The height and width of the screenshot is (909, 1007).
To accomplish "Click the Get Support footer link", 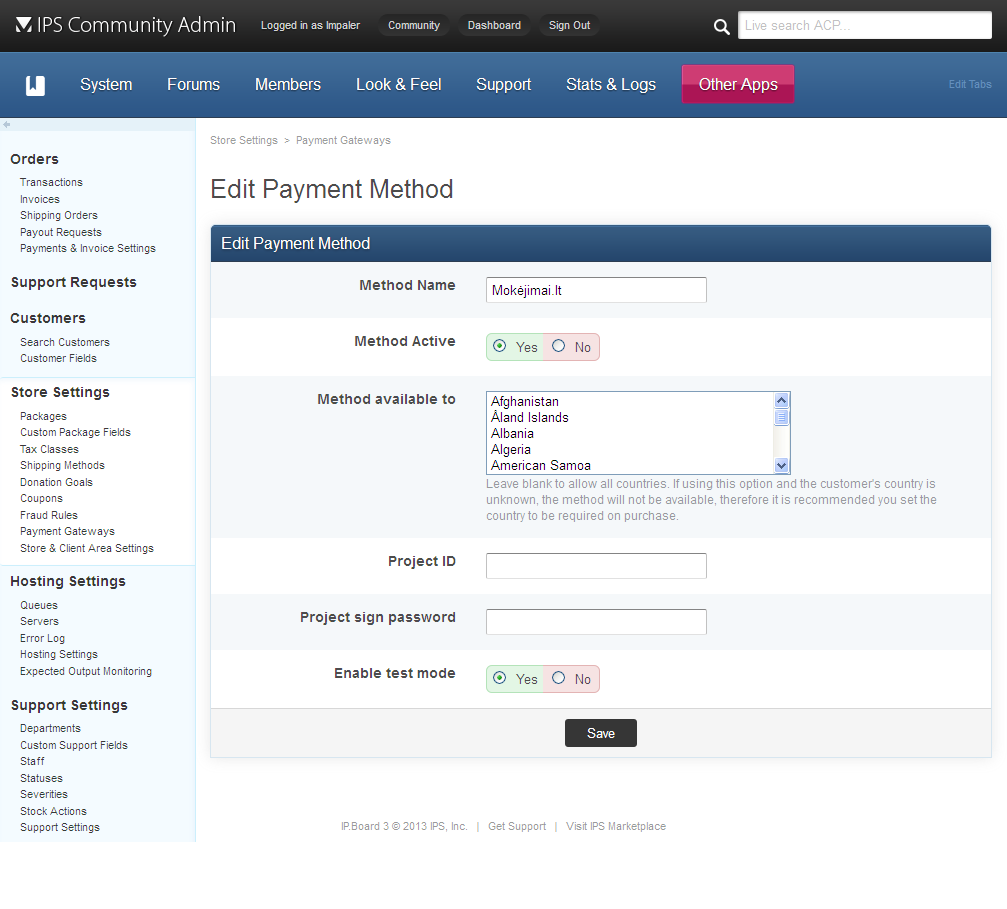I will click(x=517, y=826).
